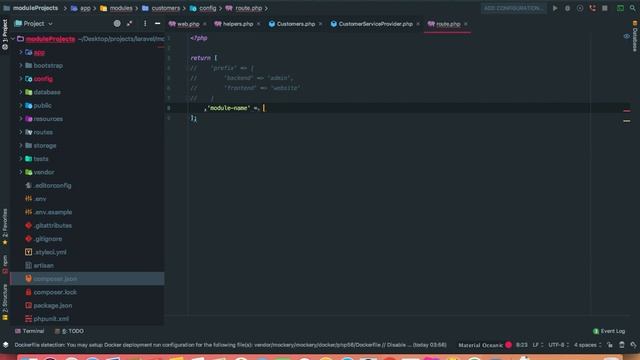Screen dimensions: 640x360
Task: Expand the app folder
Action: 21,52
